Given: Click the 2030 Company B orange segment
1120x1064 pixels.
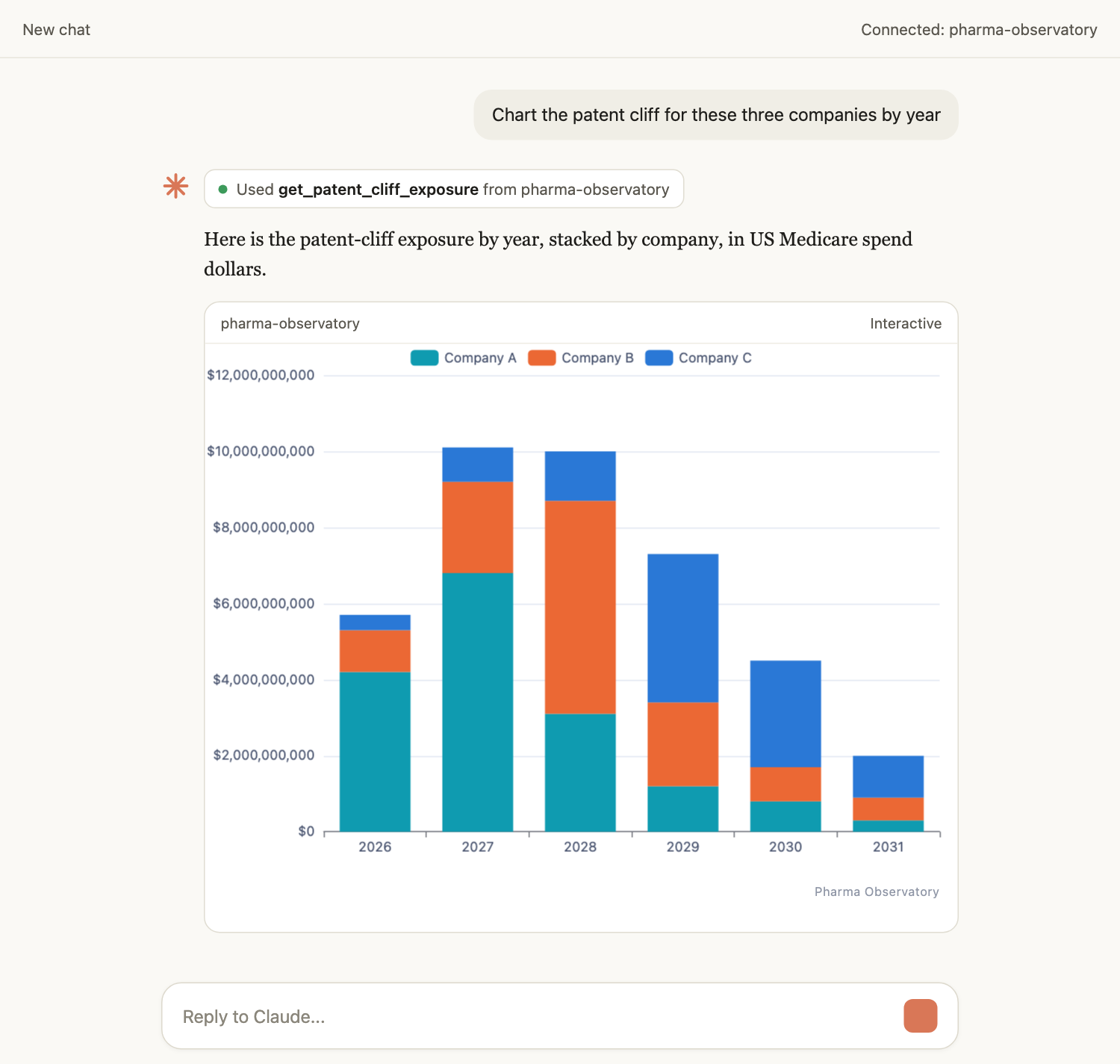Looking at the screenshot, I should point(785,784).
